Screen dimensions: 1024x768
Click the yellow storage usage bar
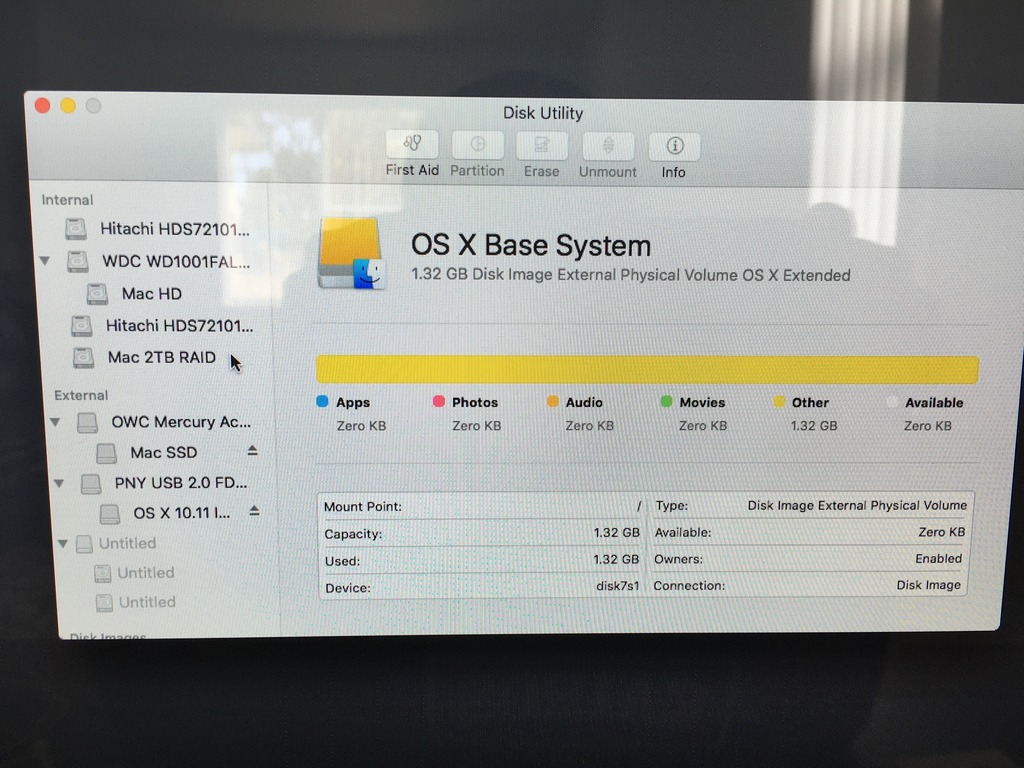pos(647,370)
